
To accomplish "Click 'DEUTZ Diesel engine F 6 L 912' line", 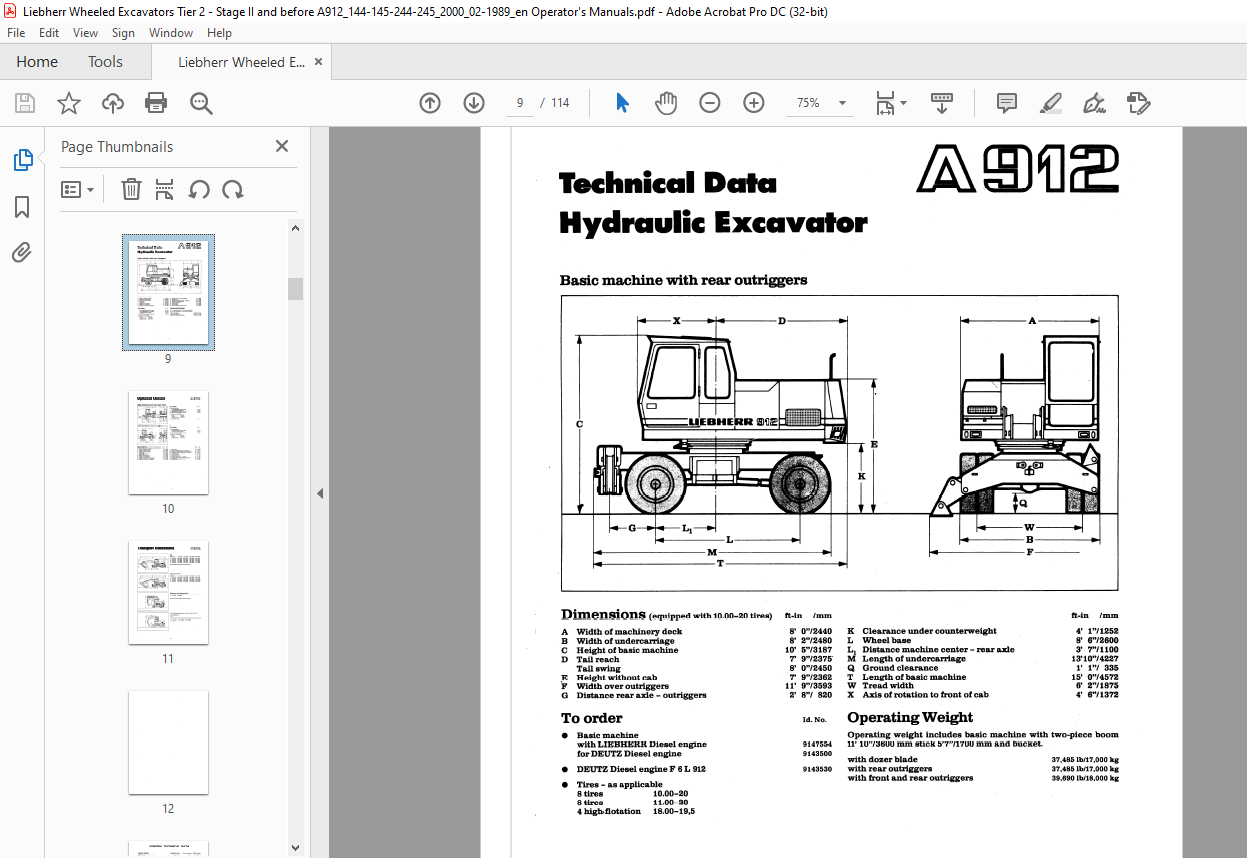I will (641, 769).
